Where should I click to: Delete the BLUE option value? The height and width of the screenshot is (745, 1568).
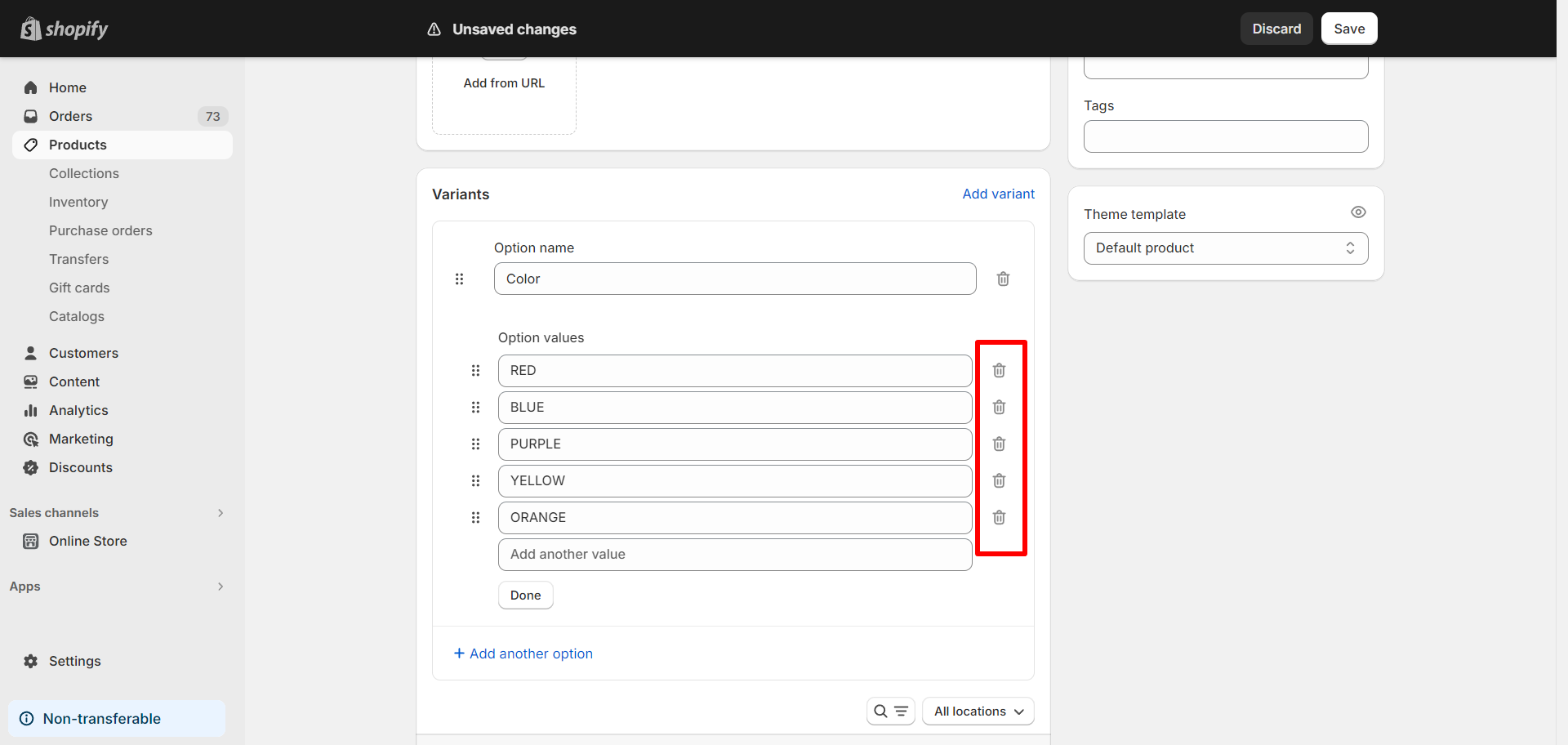coord(999,408)
